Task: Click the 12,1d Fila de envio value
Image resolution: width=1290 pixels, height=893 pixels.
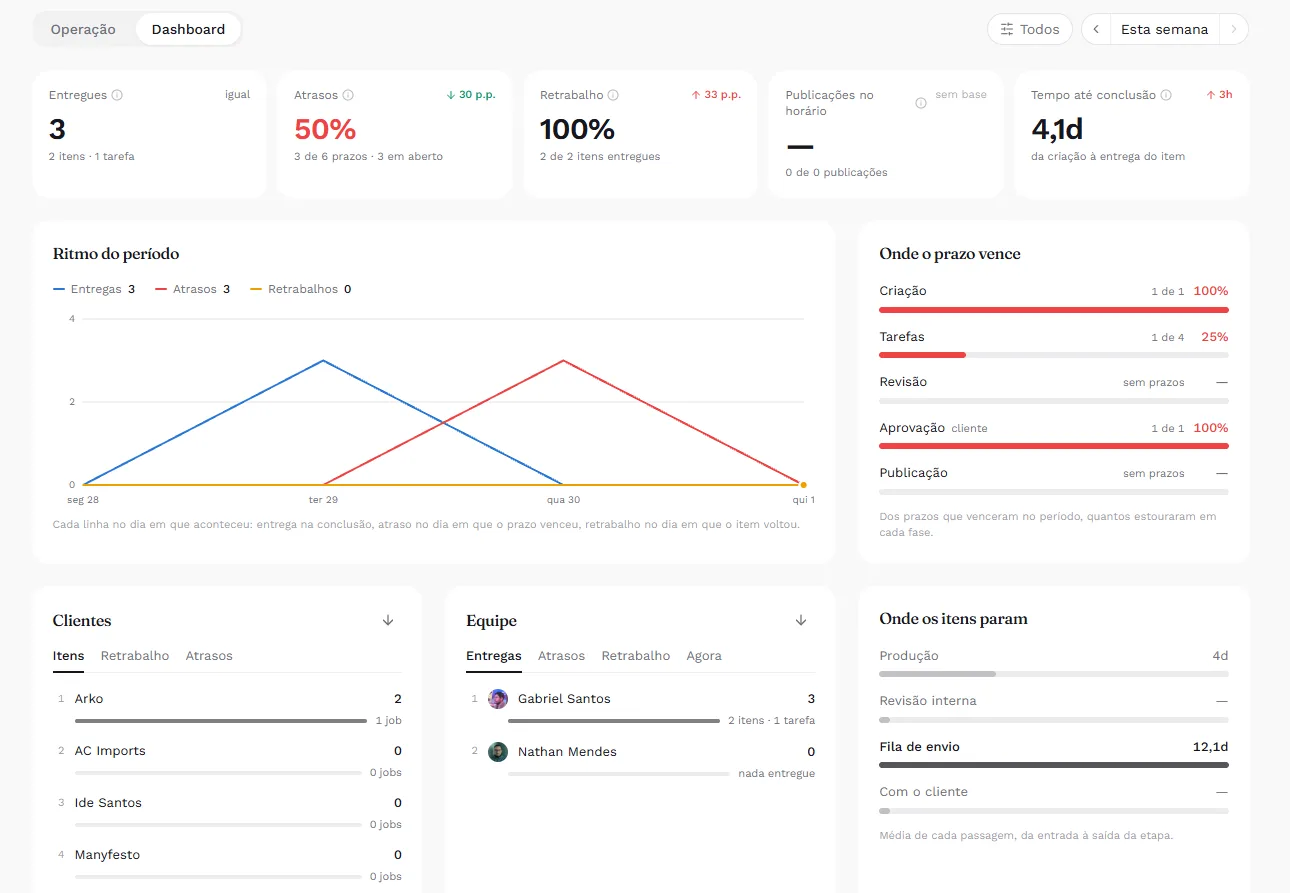Action: 1210,747
